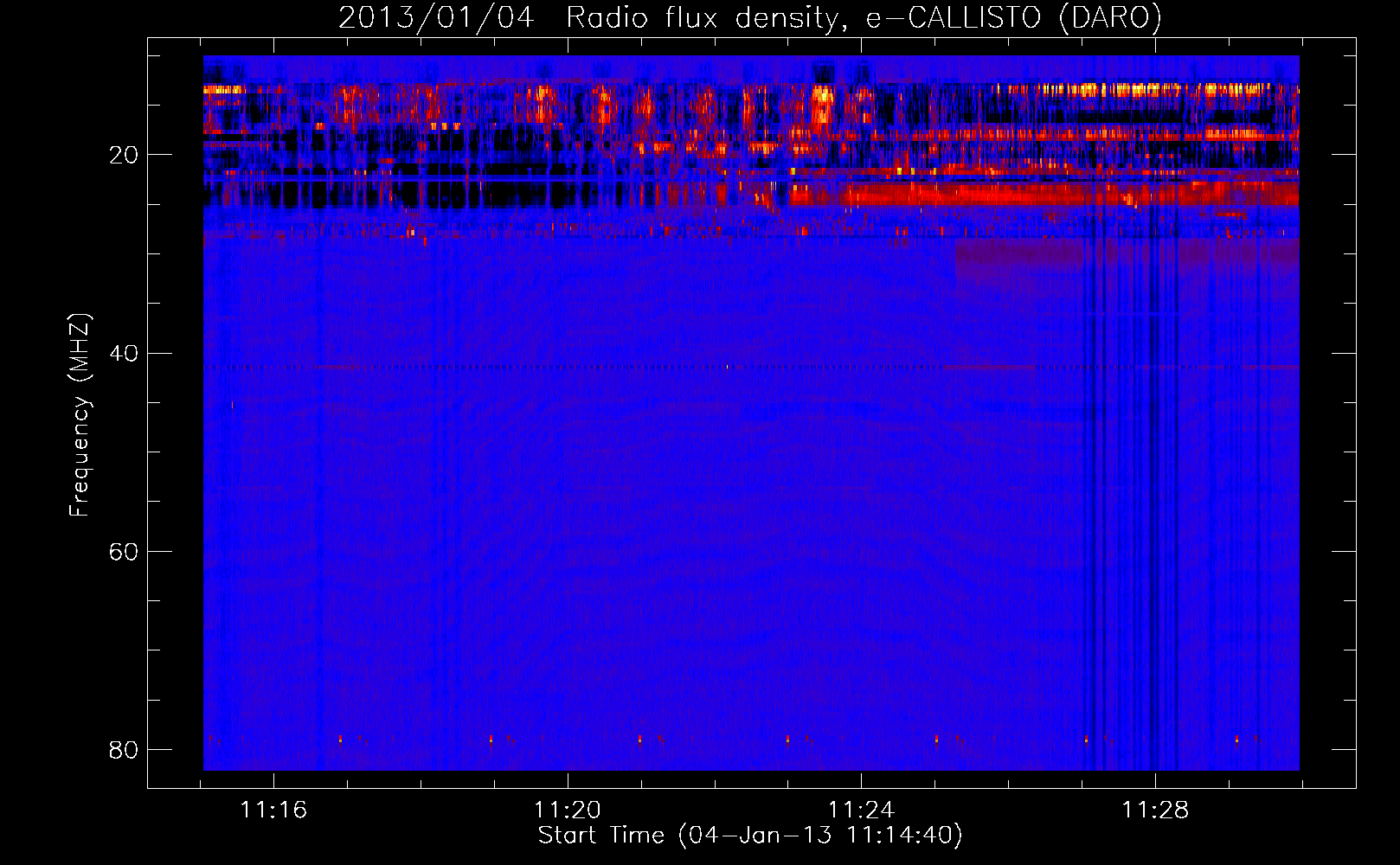Click the 'Start Time (04-Jan-13 11:14:40)' label
This screenshot has width=1400, height=865.
point(750,836)
